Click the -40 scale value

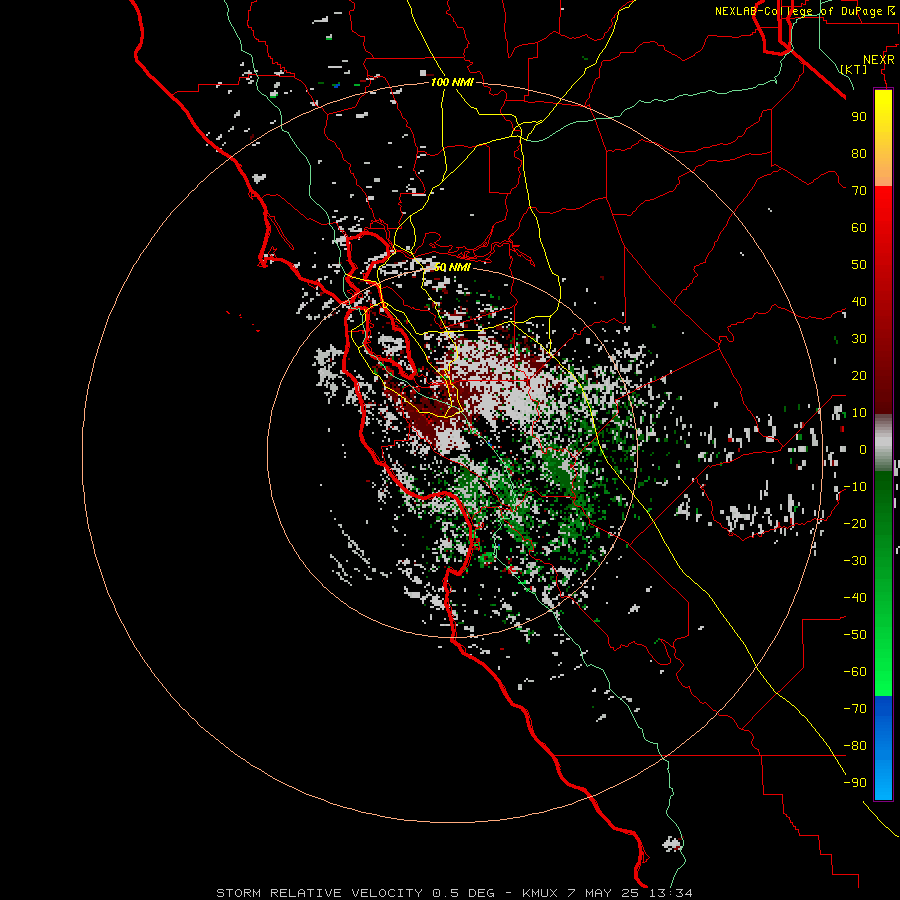(855, 598)
